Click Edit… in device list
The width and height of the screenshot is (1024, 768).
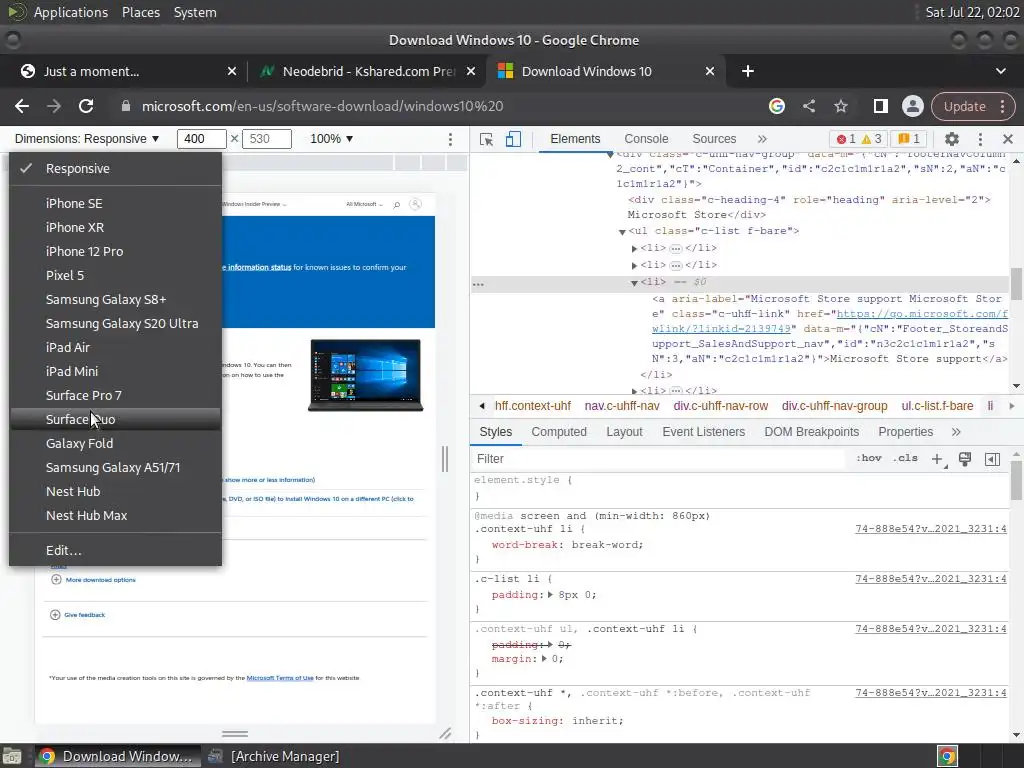tap(116, 551)
